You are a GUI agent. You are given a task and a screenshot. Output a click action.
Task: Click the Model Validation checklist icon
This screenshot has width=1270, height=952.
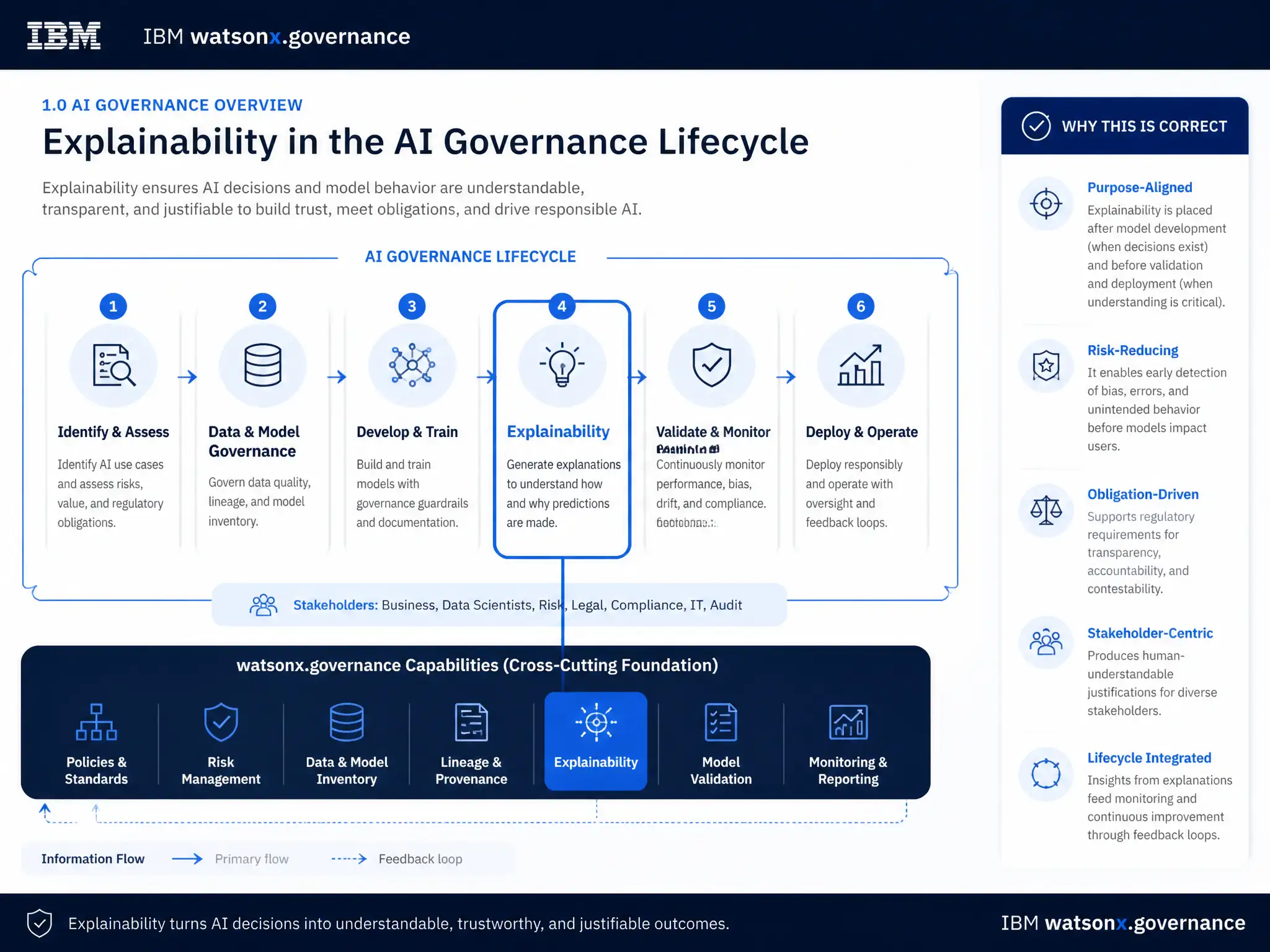721,722
